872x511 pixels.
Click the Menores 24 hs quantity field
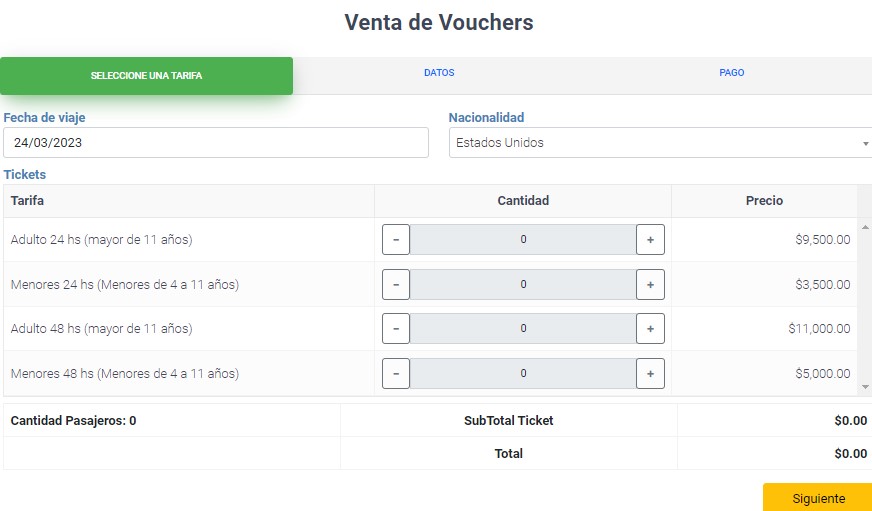523,285
